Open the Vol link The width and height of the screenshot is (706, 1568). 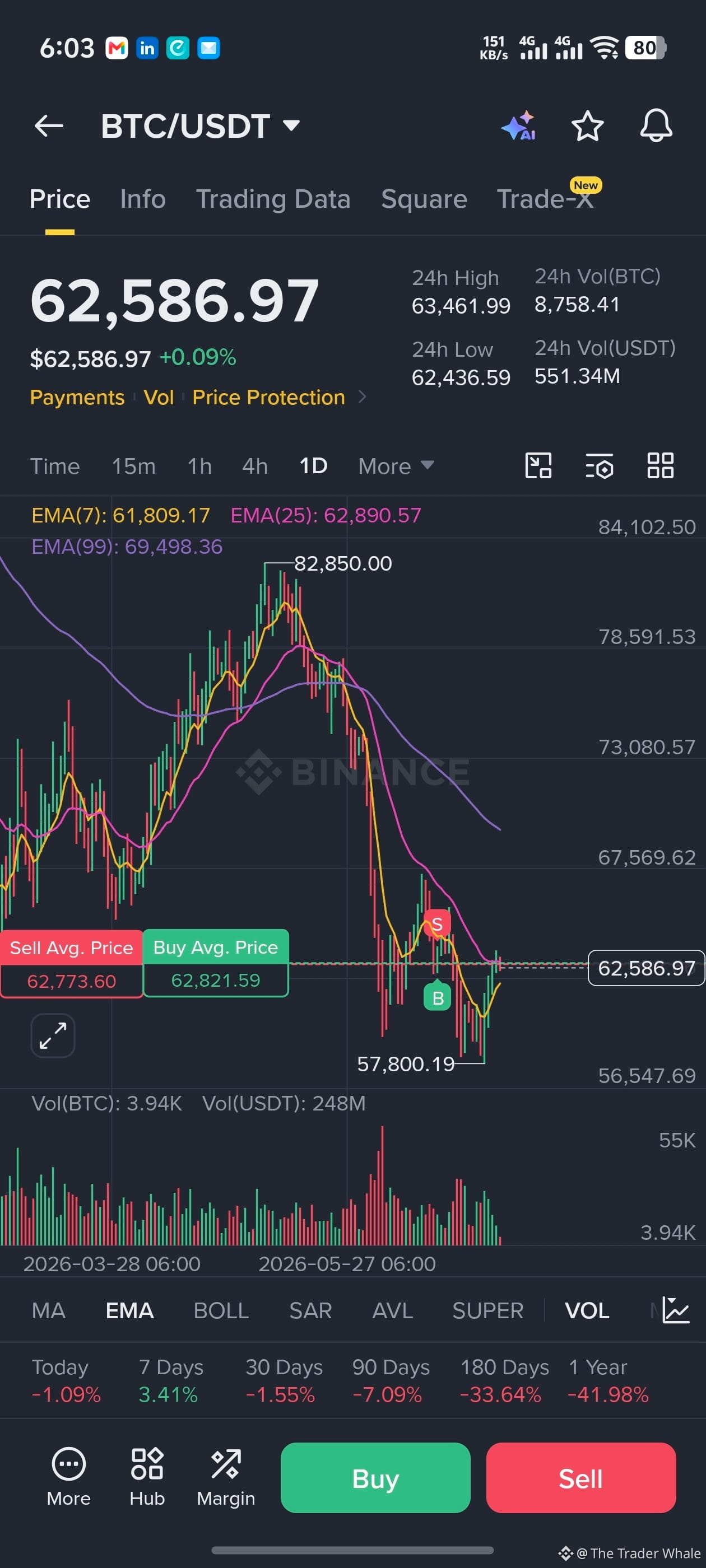coord(159,397)
